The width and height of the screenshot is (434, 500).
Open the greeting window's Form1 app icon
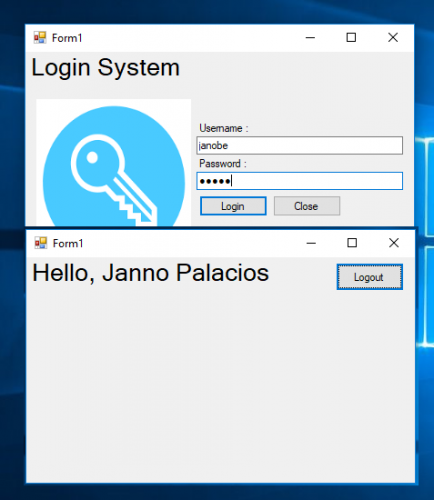coord(41,243)
